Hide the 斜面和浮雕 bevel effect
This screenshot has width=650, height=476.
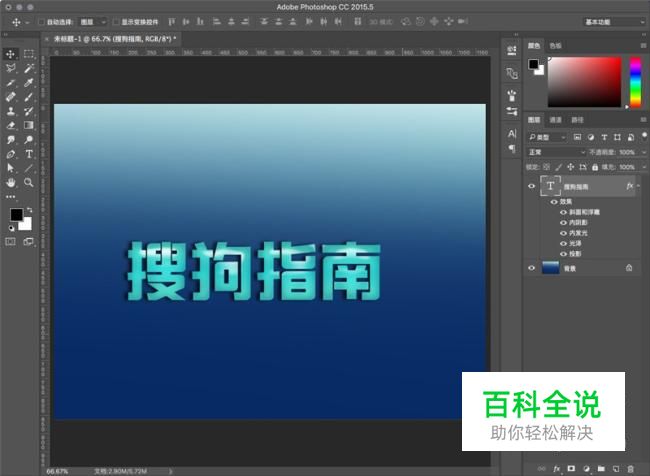tap(563, 212)
